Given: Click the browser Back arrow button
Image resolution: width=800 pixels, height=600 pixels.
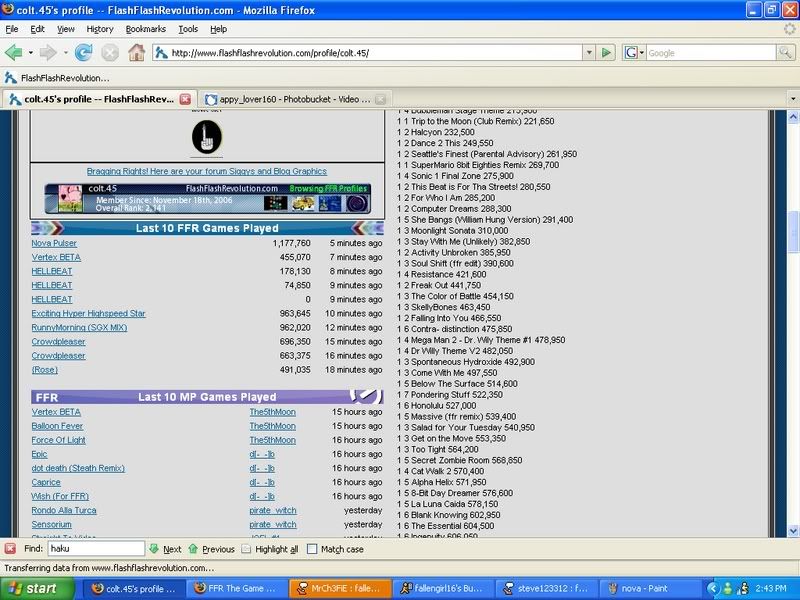Looking at the screenshot, I should (x=14, y=53).
